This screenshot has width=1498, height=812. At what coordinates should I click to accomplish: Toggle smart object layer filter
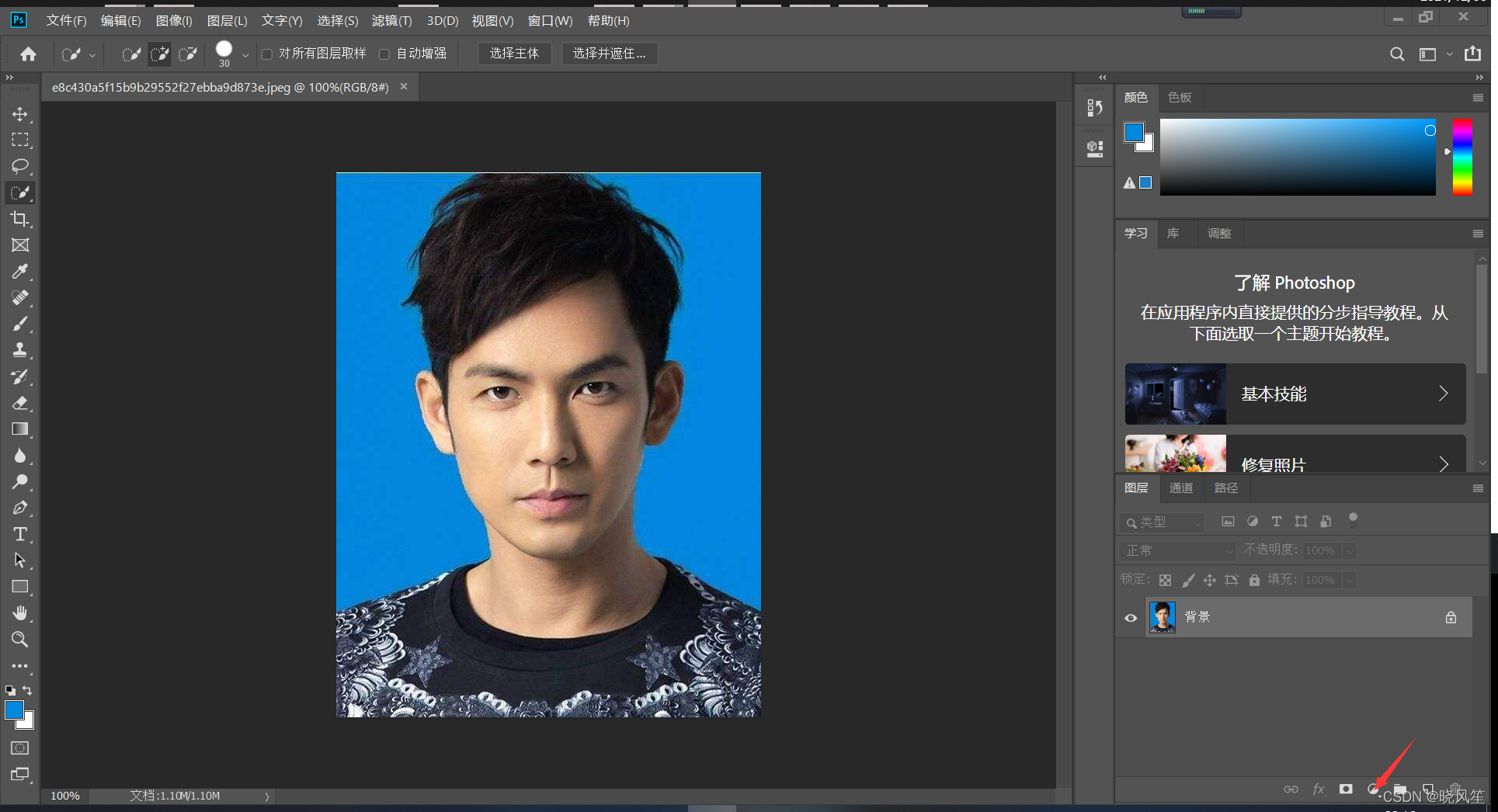1326,522
